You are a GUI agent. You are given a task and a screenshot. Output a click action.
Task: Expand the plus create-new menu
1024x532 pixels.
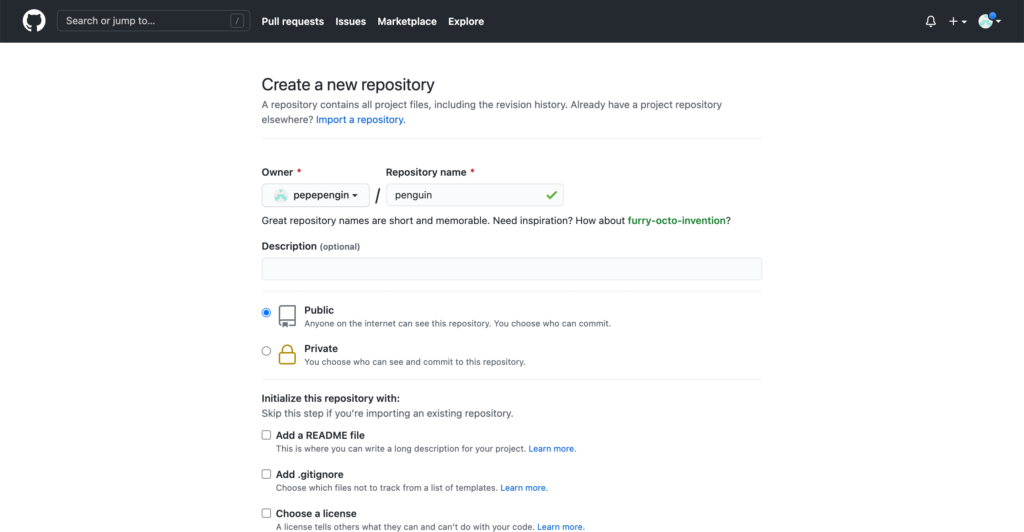coord(957,22)
